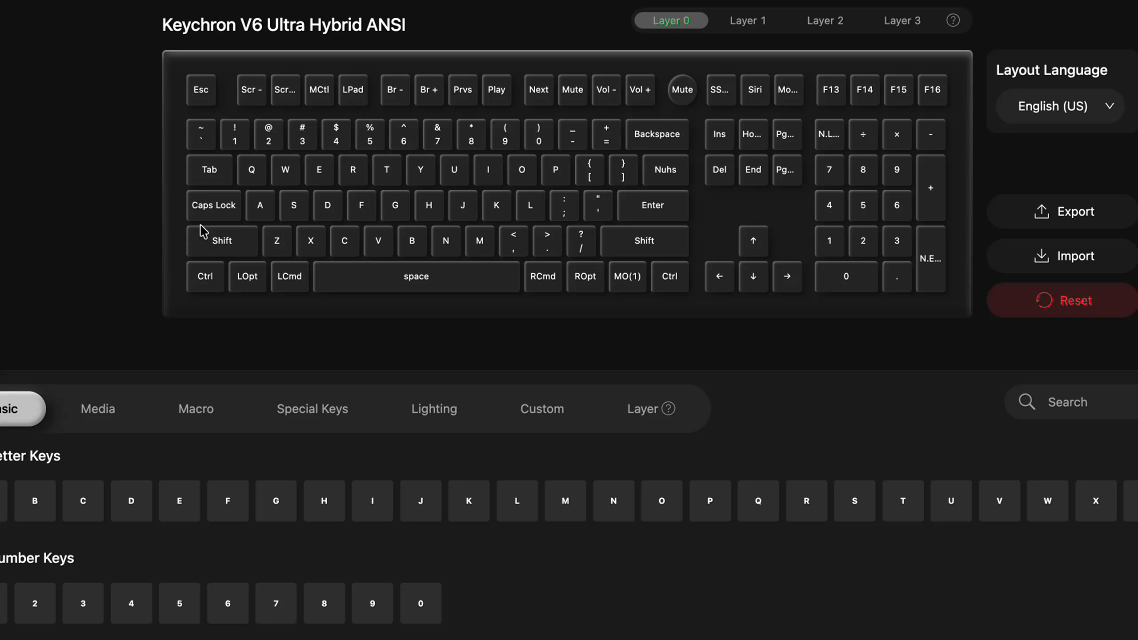Select the up arrow key
1138x640 pixels.
[753, 241]
